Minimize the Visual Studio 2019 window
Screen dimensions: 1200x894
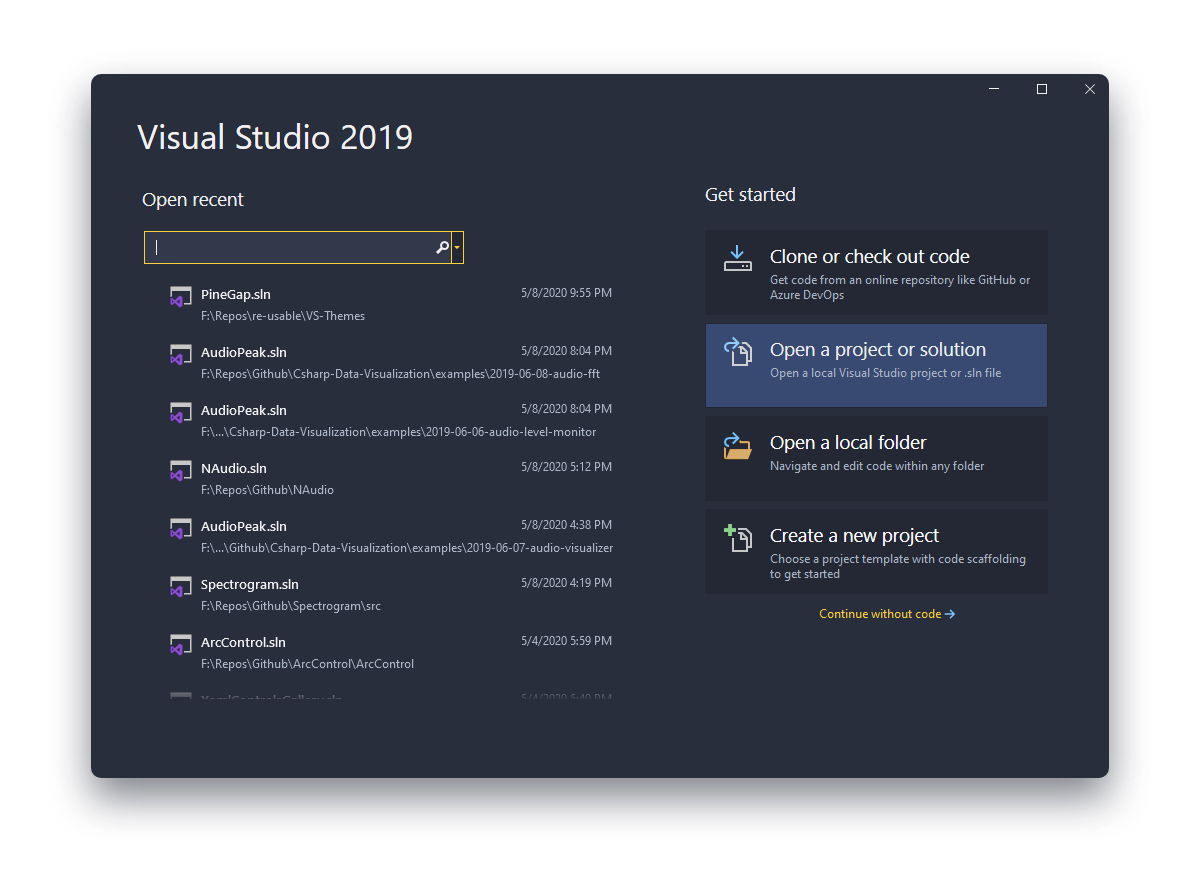click(x=994, y=89)
